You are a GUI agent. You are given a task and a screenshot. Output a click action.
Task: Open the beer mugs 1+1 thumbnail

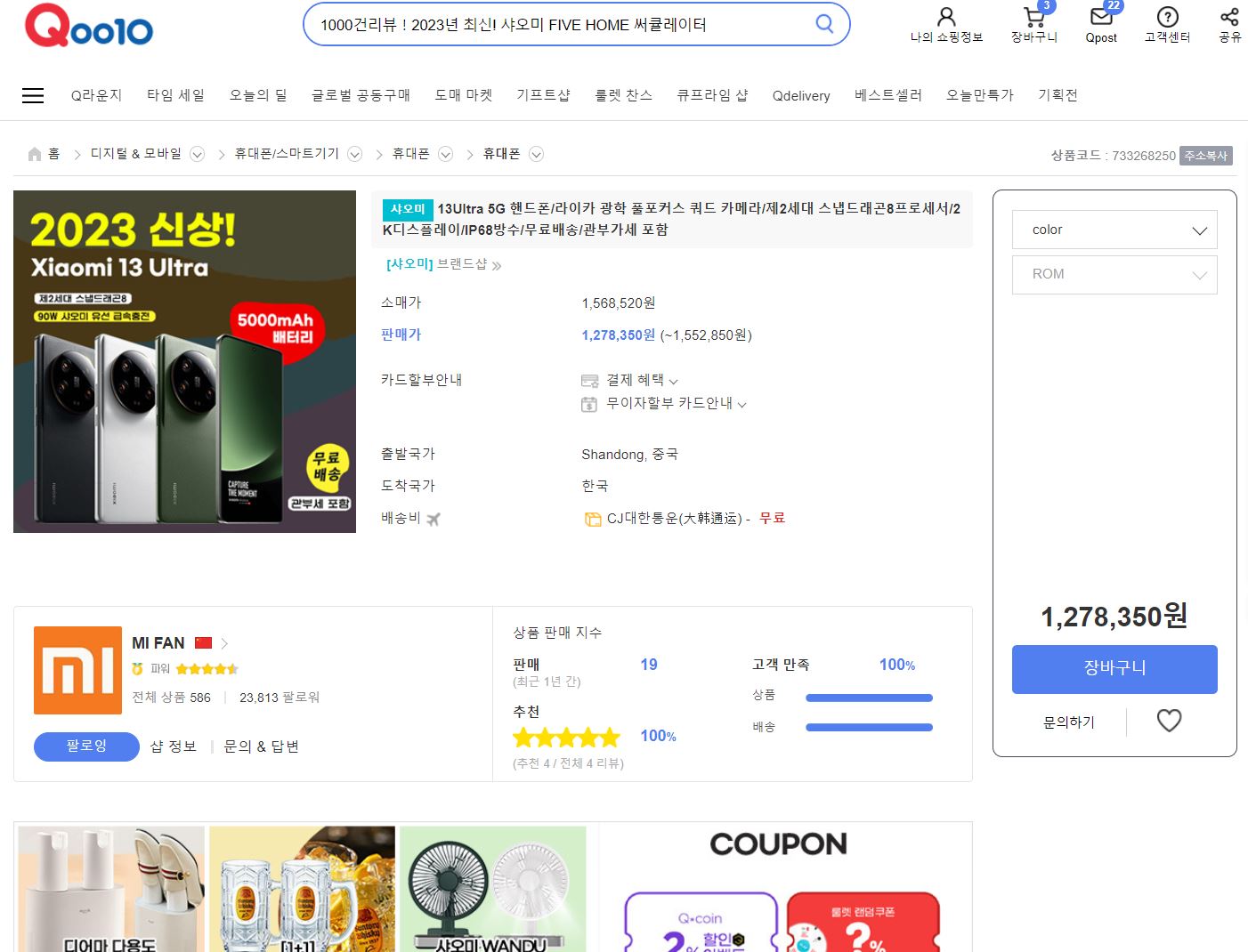pos(302,889)
